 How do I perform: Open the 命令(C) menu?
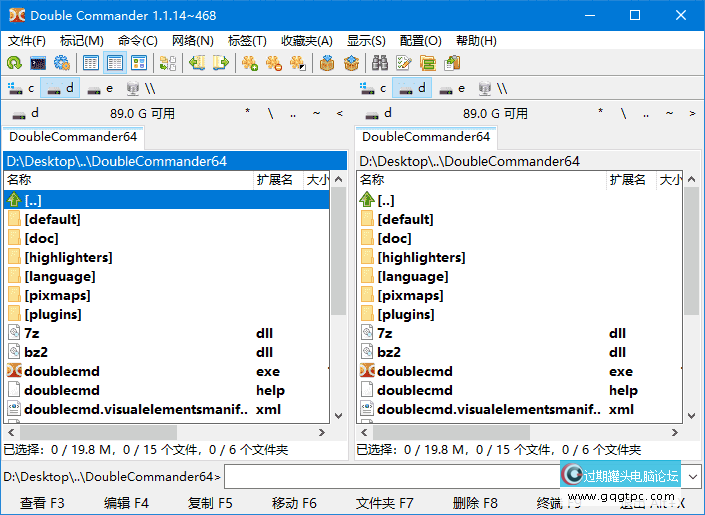pyautogui.click(x=137, y=41)
